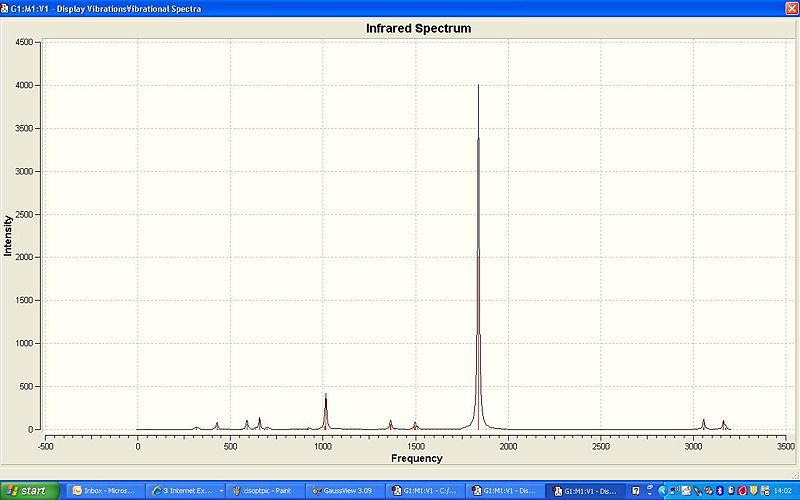Click the yellow shield security tray icon

pos(754,491)
